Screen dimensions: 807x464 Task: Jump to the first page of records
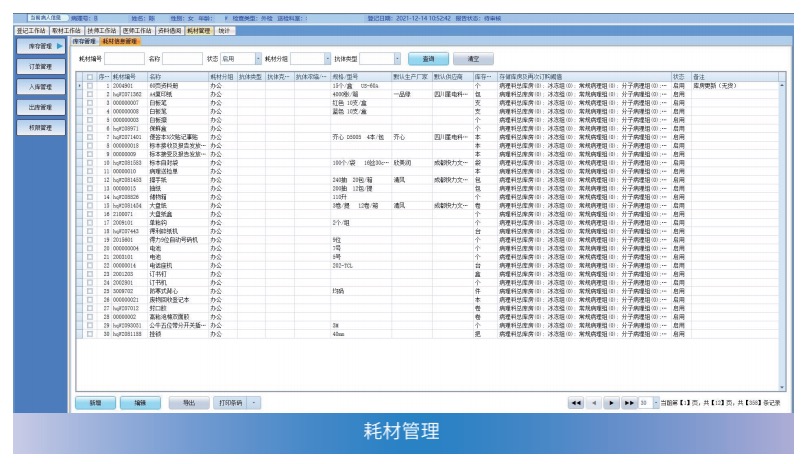pos(576,403)
